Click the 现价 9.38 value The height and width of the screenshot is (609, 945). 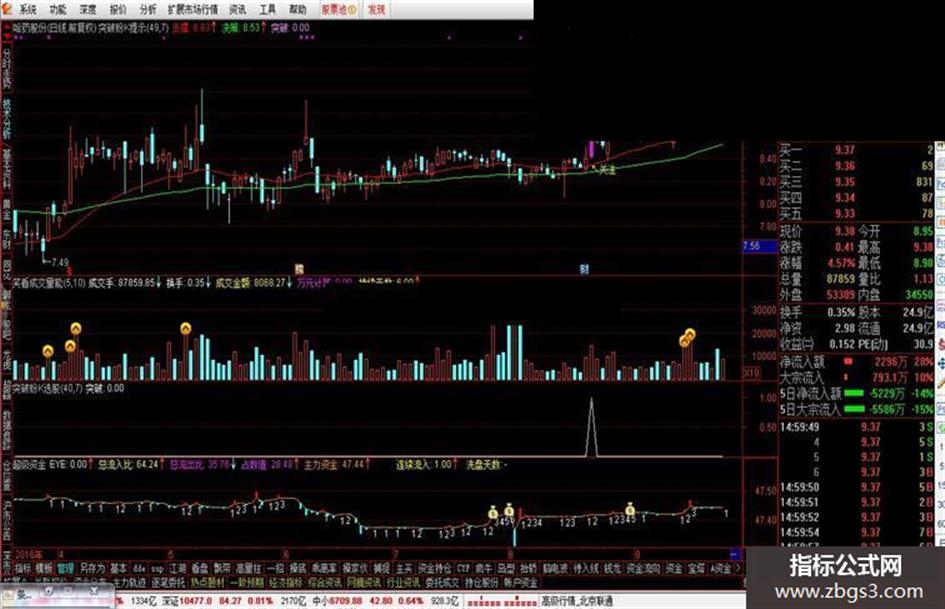pos(844,231)
